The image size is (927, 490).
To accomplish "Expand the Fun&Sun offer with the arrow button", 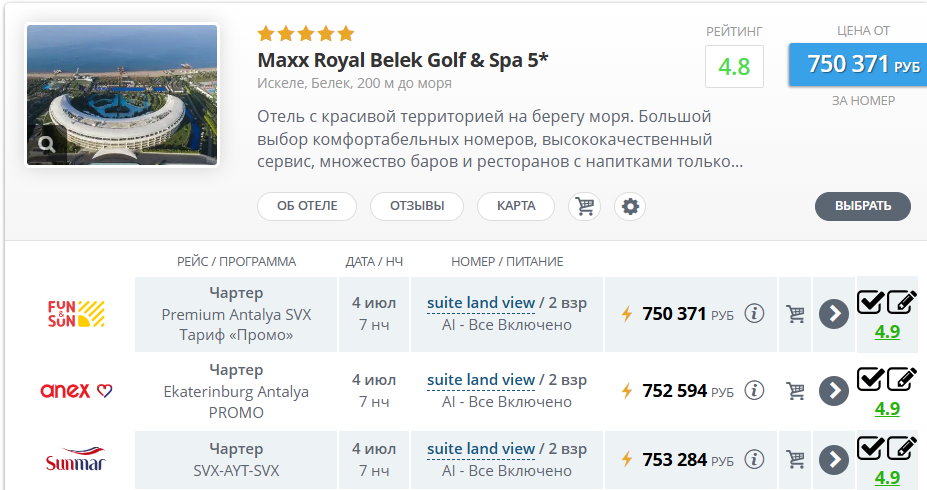I will point(833,314).
